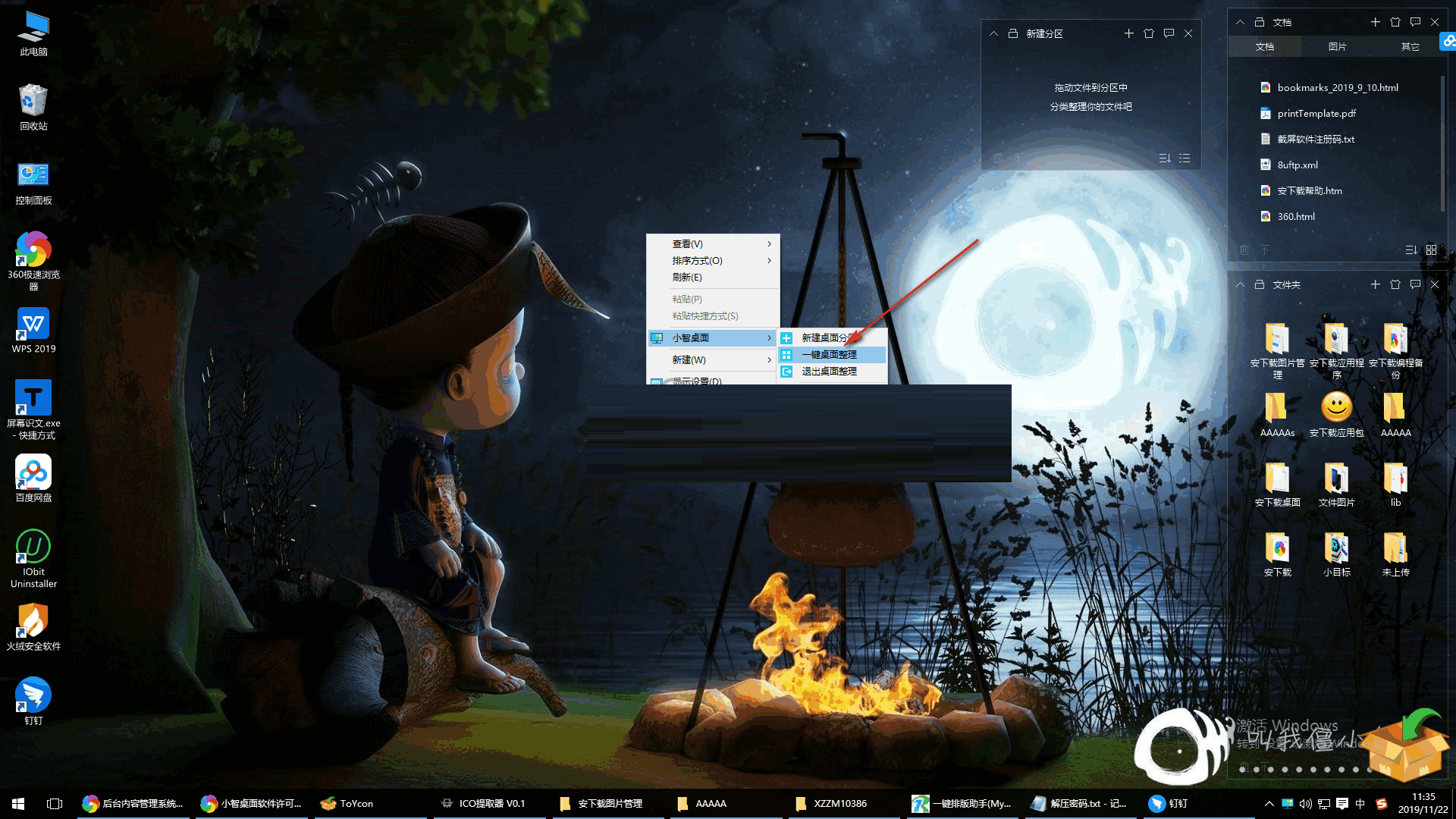Click the blue cloud icon at screen edge
Viewport: 1456px width, 819px height.
tap(1449, 42)
